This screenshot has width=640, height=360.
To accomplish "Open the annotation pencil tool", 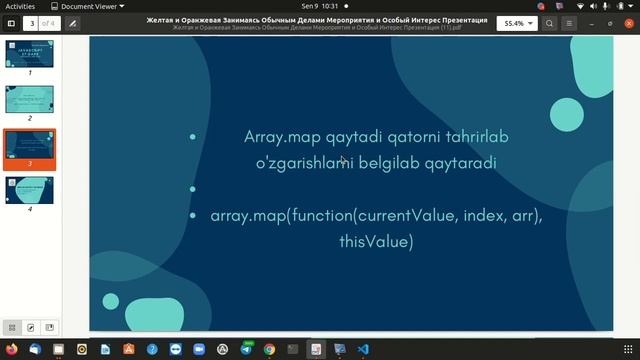I will [x=73, y=24].
